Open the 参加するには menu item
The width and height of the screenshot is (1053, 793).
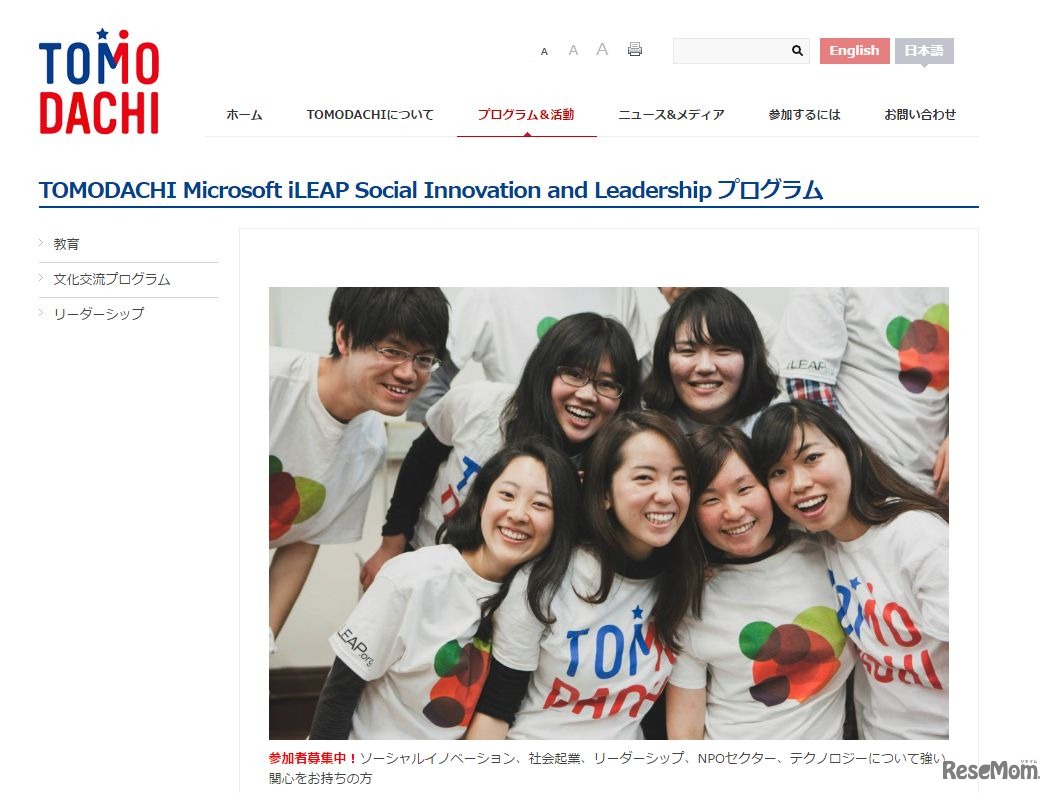(x=805, y=114)
